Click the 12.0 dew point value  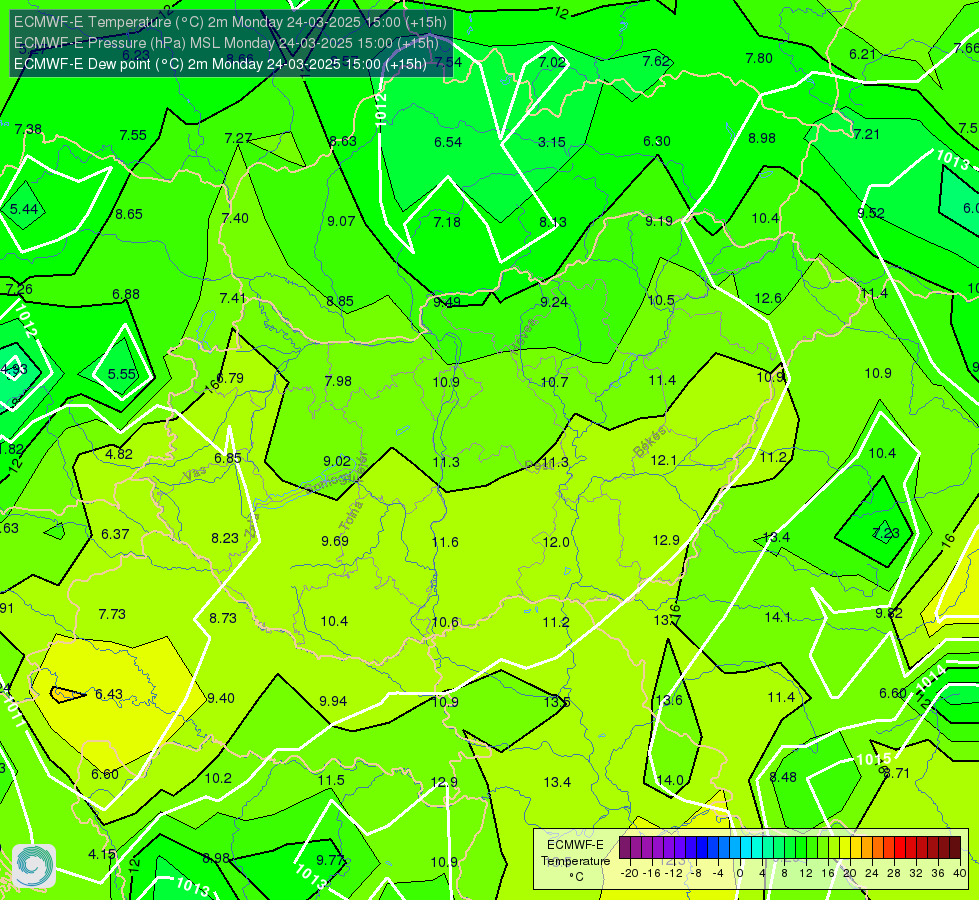(x=556, y=542)
